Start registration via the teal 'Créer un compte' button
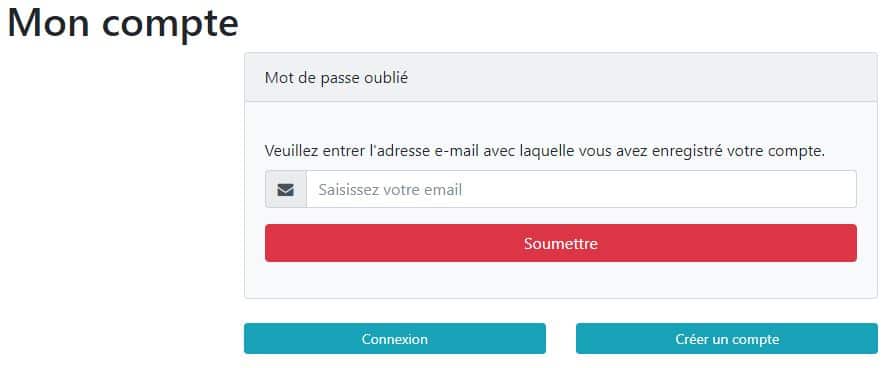This screenshot has width=894, height=368. [x=727, y=339]
